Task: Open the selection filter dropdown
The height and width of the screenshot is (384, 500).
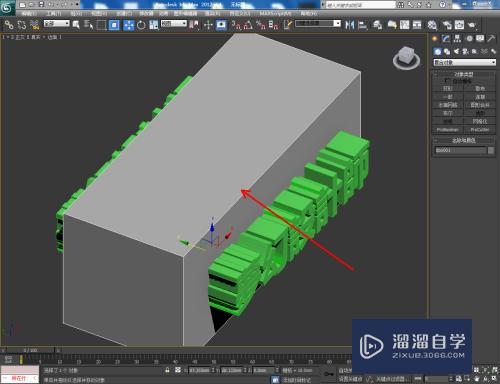Action: (x=57, y=24)
